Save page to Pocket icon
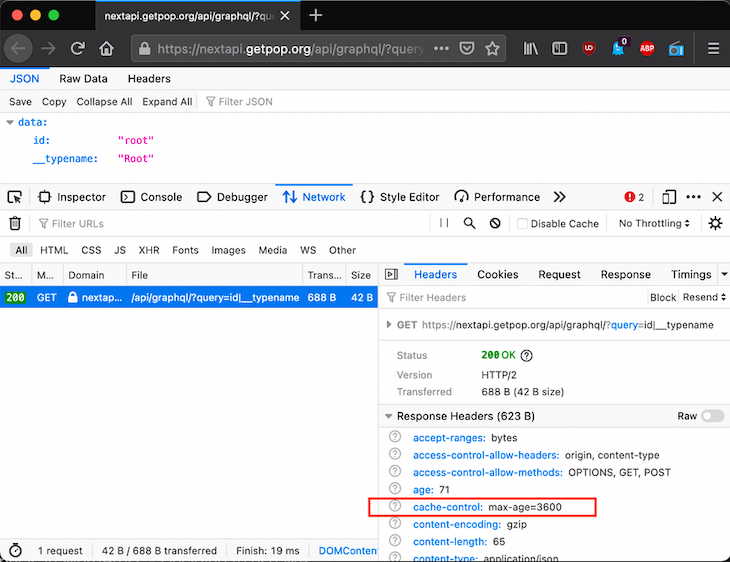The width and height of the screenshot is (730, 562). click(466, 48)
